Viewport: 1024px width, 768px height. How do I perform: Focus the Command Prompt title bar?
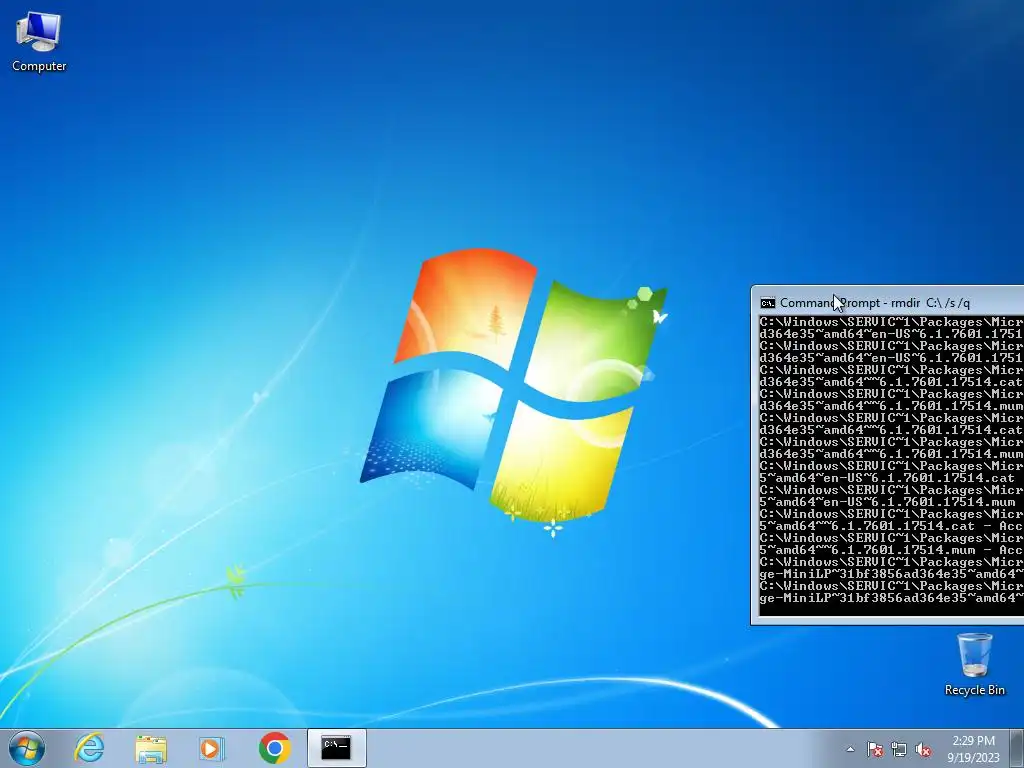coord(888,303)
